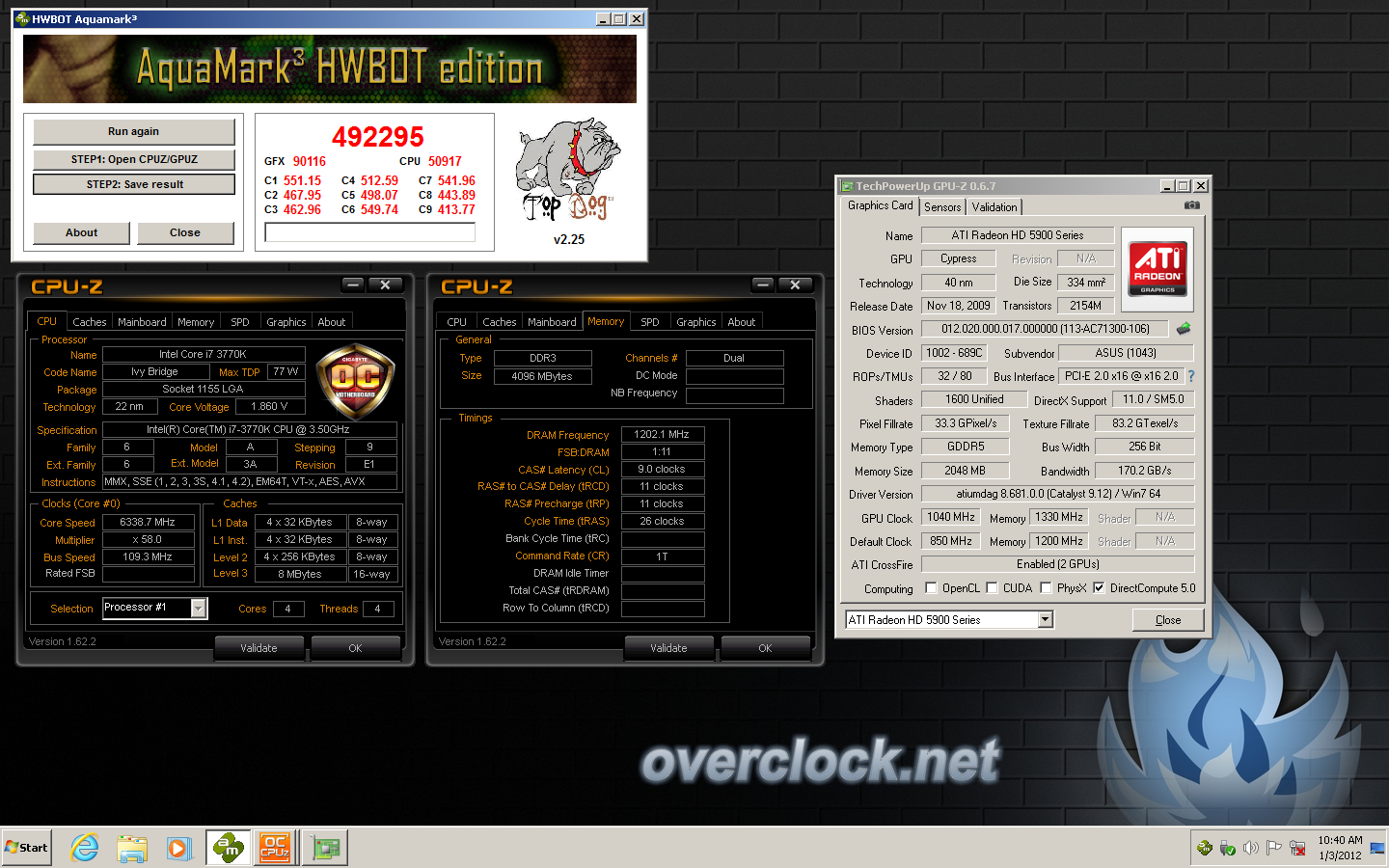Click the Core Speed value 6338.7 MHz

tap(148, 522)
